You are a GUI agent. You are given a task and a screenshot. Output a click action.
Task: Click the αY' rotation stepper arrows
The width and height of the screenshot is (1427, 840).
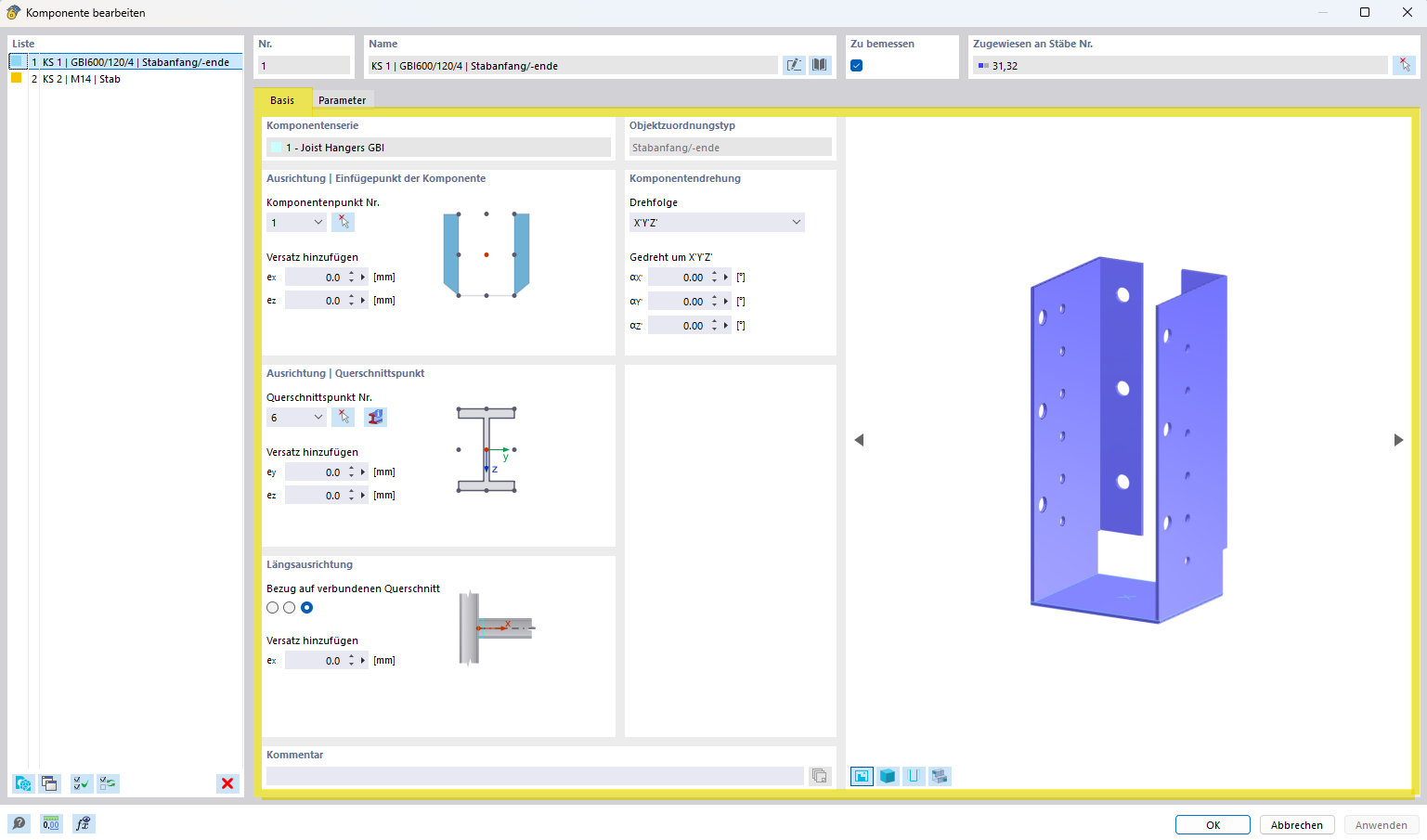pos(714,301)
